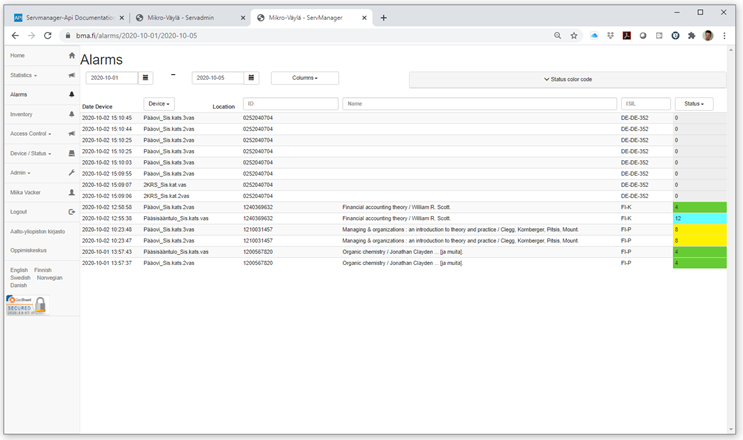Reload the page
Image resolution: width=743 pixels, height=440 pixels.
[x=47, y=35]
